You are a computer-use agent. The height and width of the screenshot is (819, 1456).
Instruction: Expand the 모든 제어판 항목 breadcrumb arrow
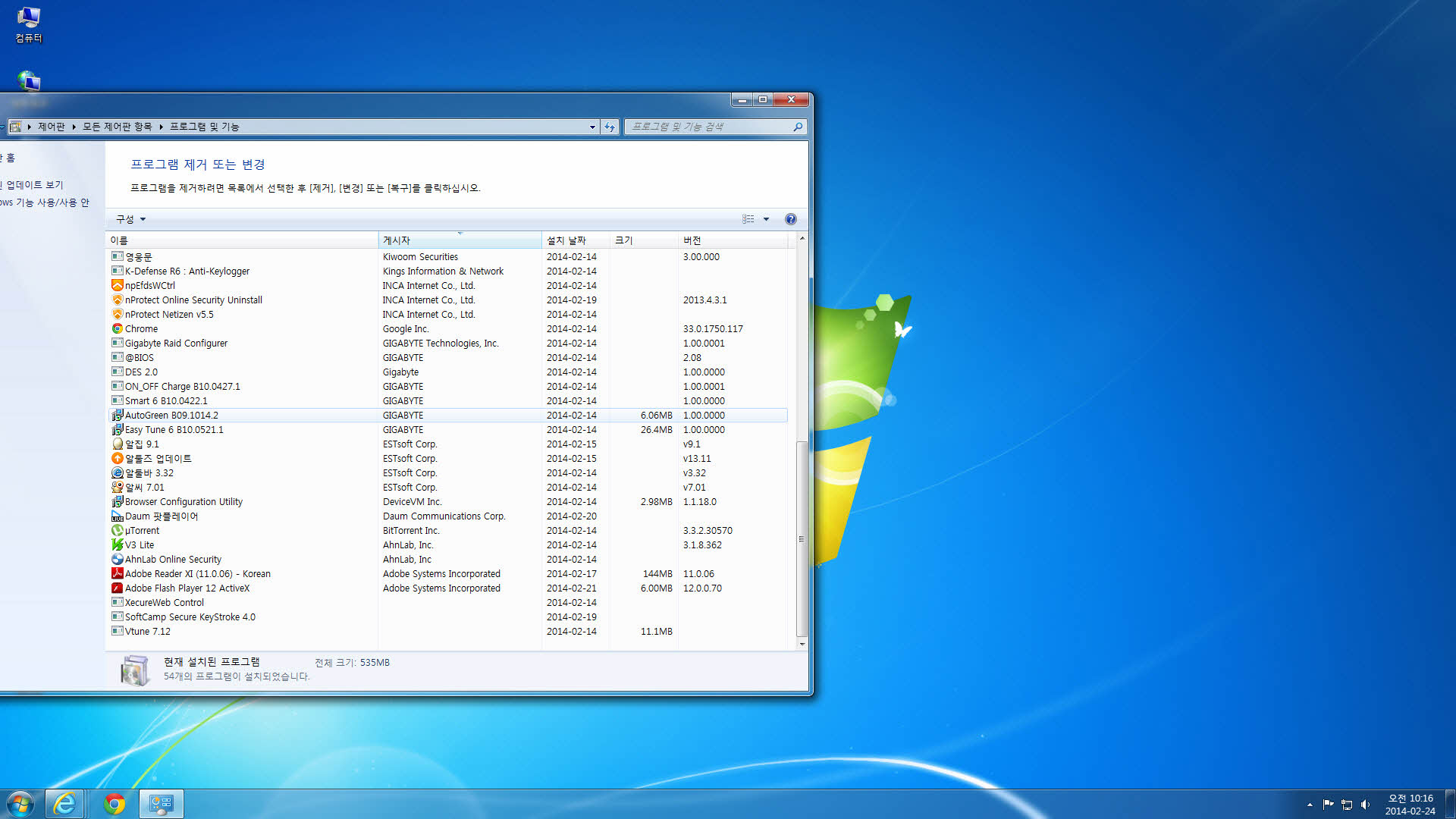162,127
